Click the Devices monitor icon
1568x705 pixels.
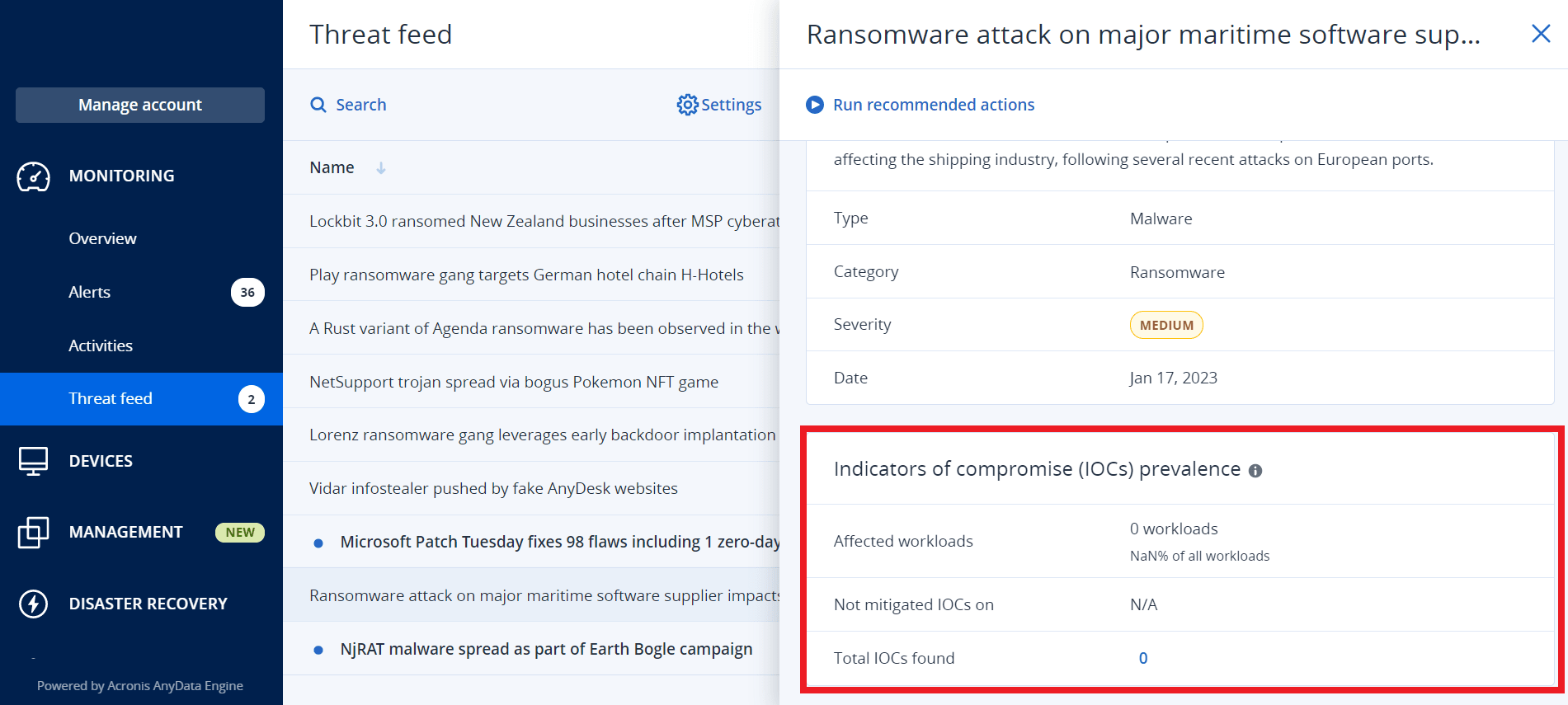(34, 461)
